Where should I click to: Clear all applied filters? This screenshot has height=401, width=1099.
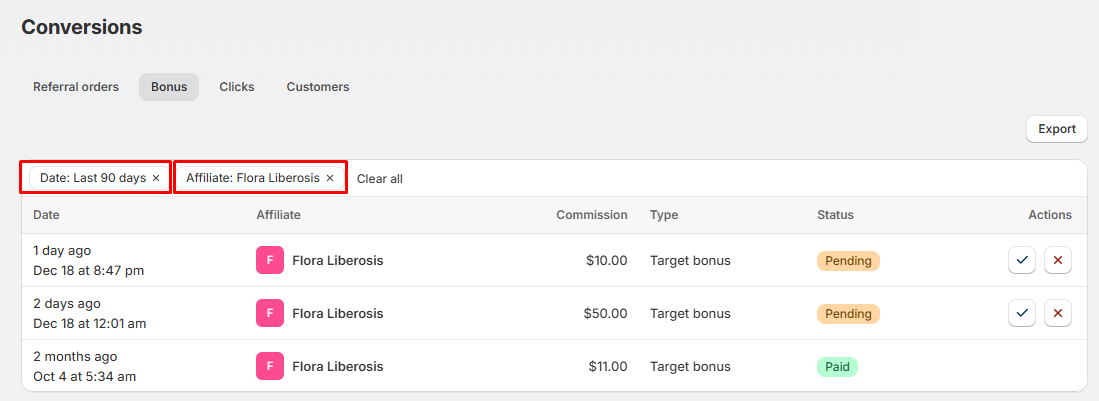tap(380, 179)
